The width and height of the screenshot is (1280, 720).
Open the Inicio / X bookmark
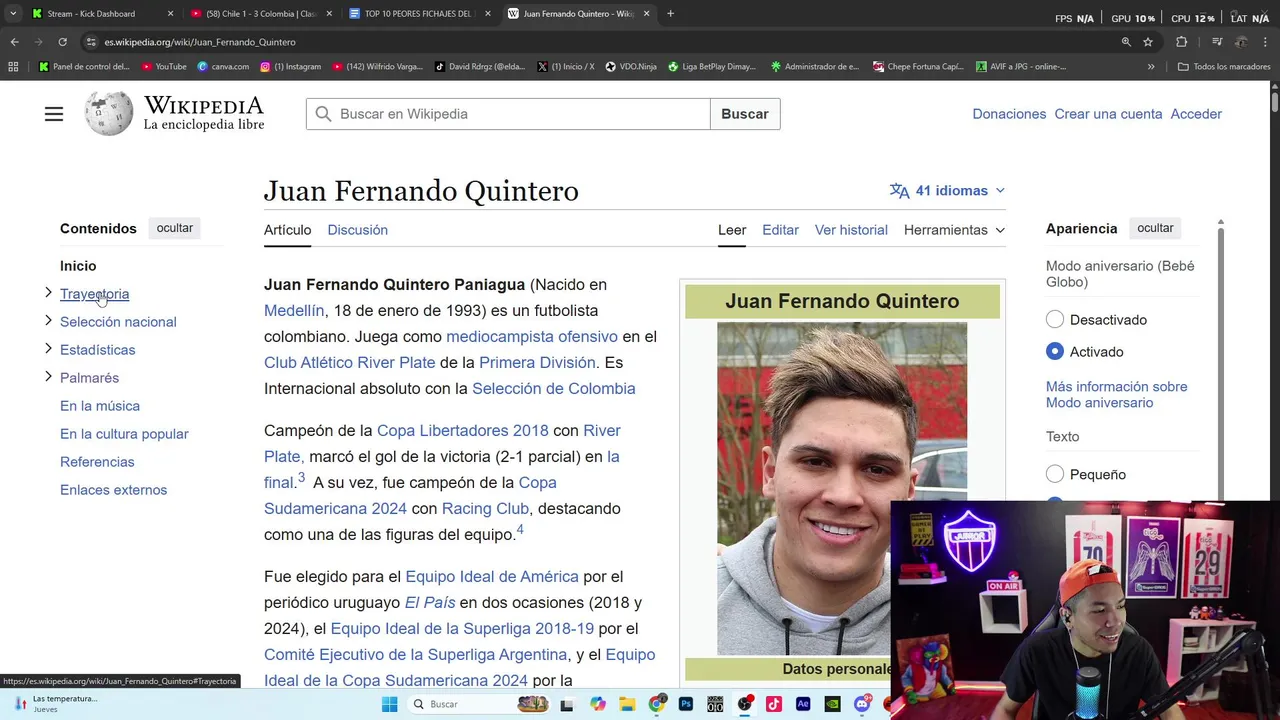tap(565, 67)
